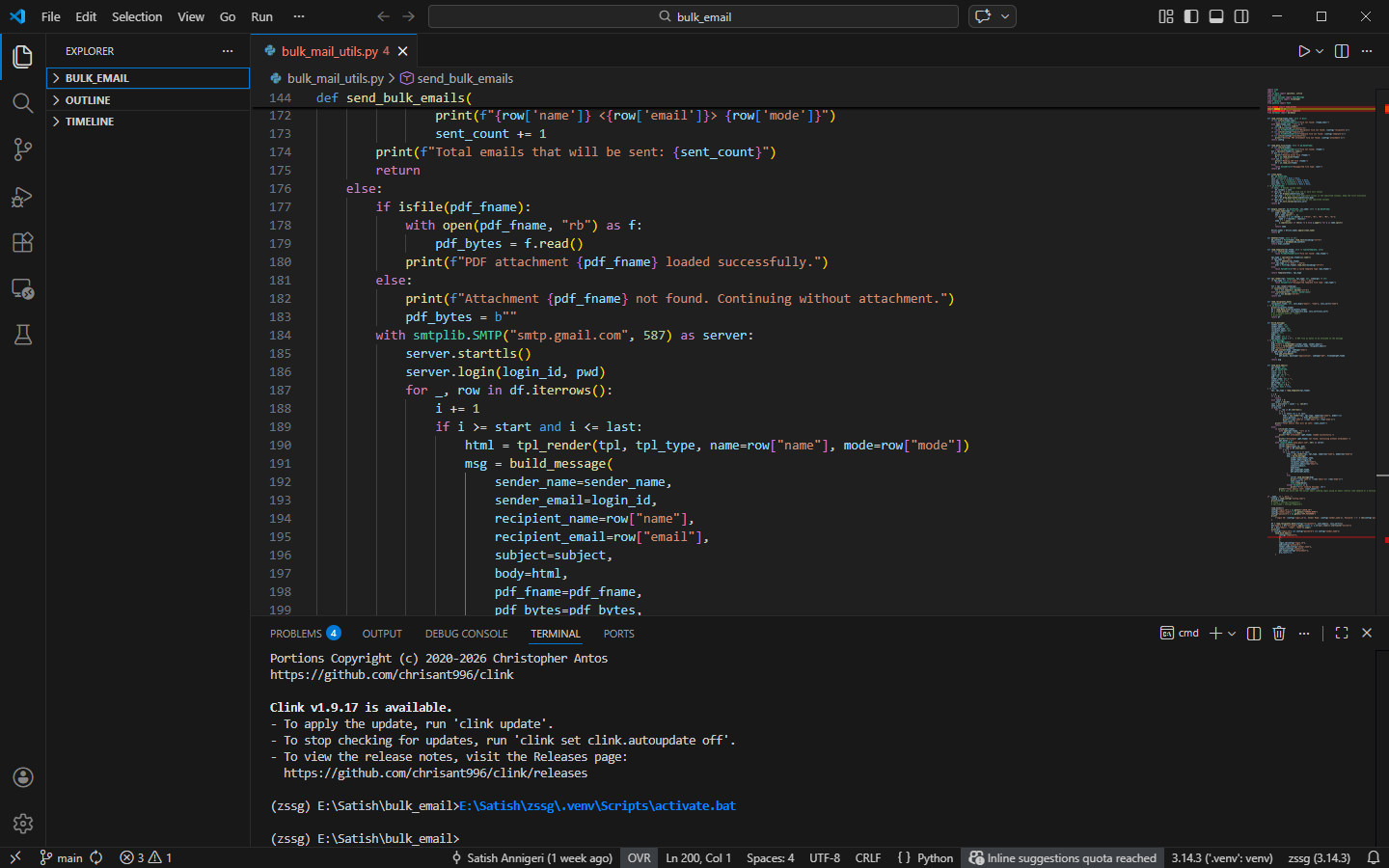The image size is (1389, 868).
Task: Switch to the PORTS tab
Action: [618, 634]
